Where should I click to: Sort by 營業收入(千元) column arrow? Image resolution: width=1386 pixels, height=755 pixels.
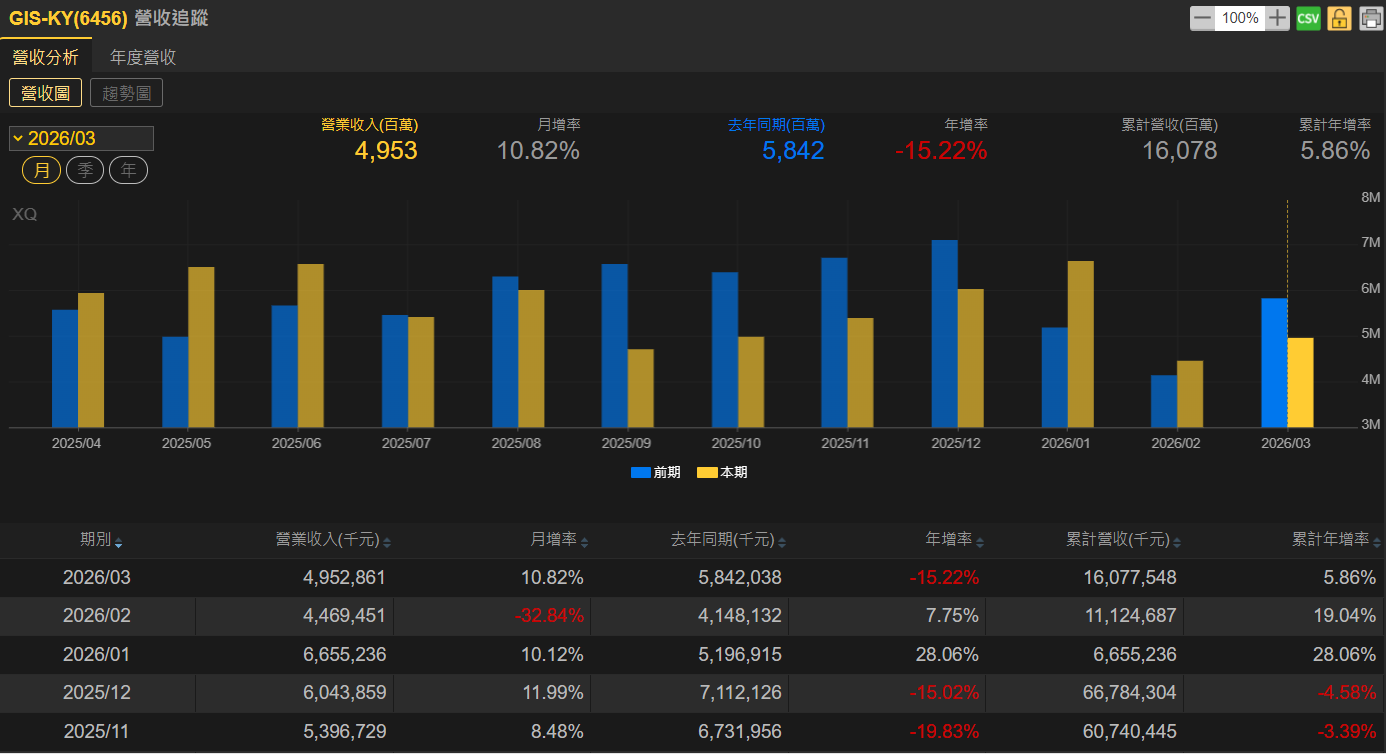pyautogui.click(x=387, y=543)
